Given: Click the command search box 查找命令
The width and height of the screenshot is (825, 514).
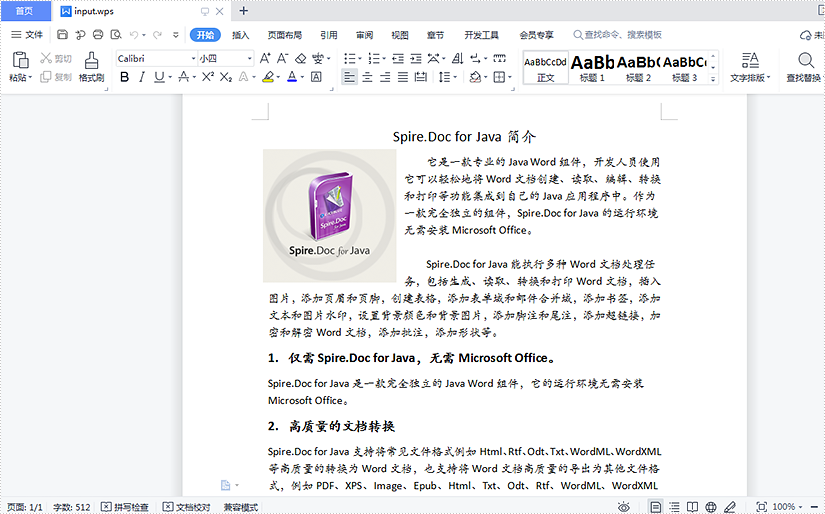Looking at the screenshot, I should click(x=618, y=35).
